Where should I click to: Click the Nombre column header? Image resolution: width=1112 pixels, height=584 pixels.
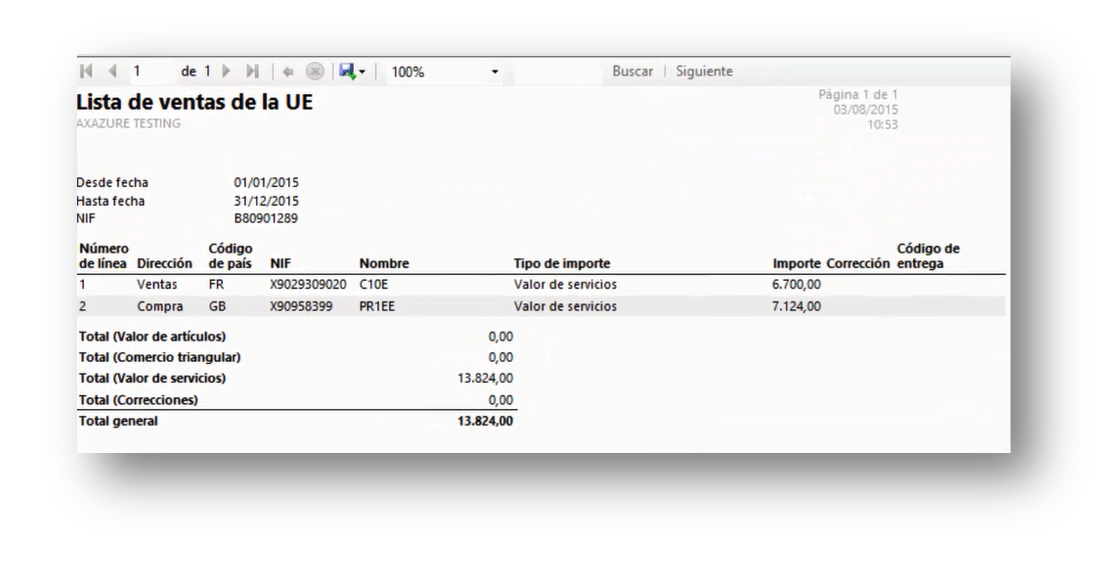384,263
